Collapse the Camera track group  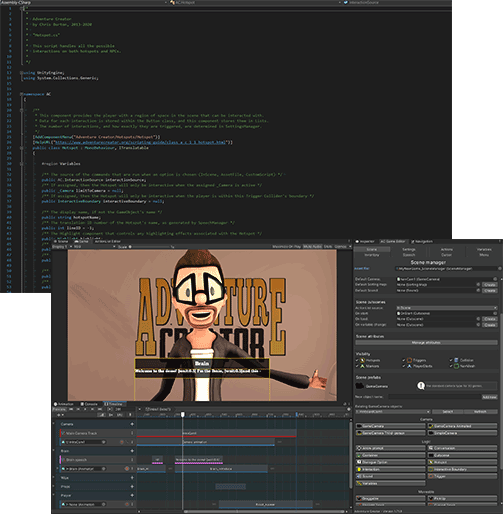click(54, 424)
